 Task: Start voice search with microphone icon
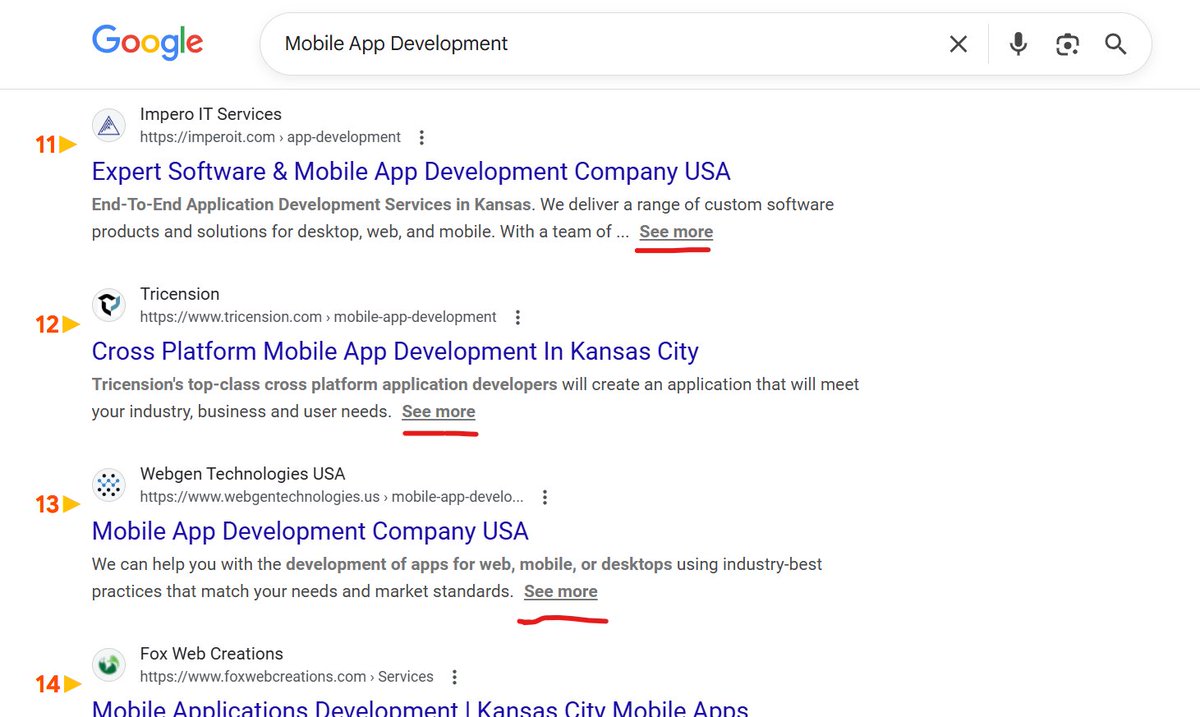1018,44
